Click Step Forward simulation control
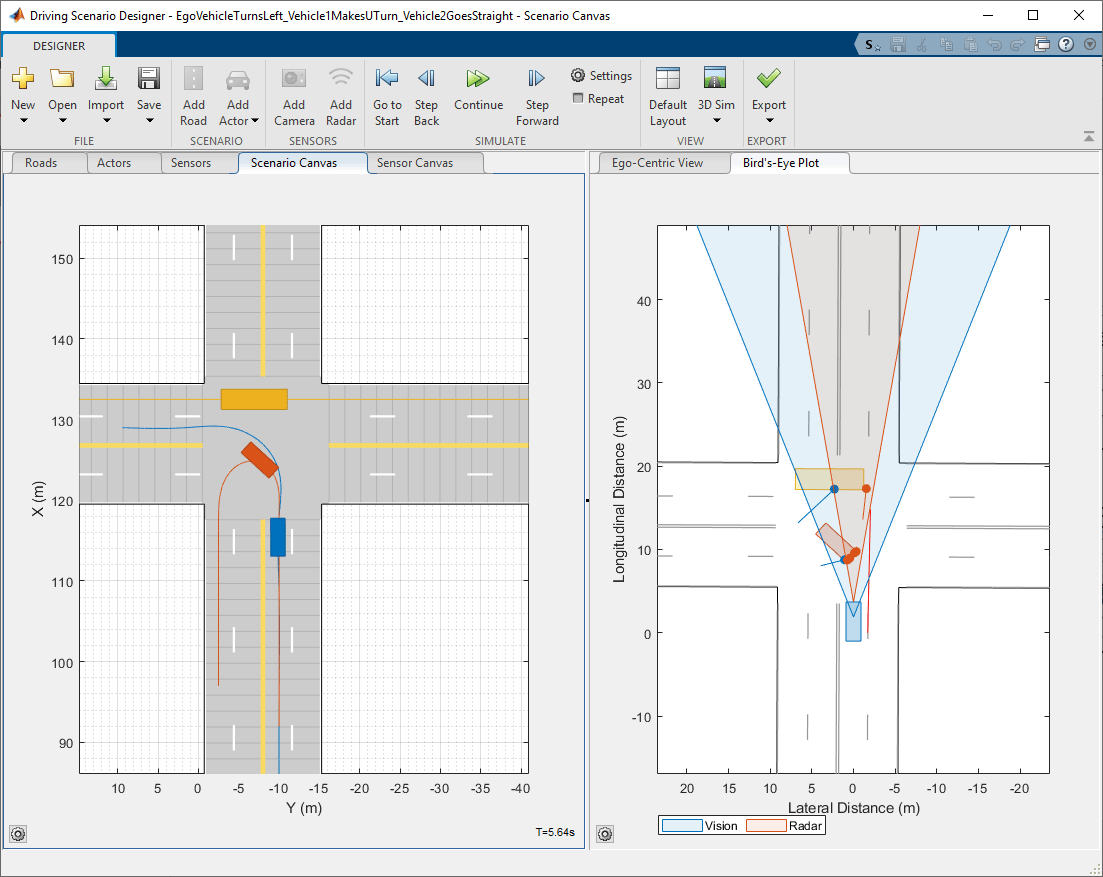The height and width of the screenshot is (877, 1103). pos(536,95)
